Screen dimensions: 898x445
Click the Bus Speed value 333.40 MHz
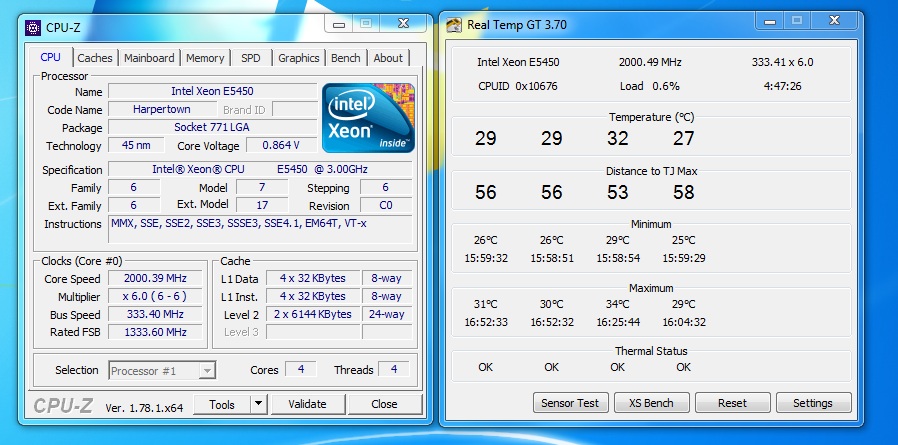[x=155, y=314]
